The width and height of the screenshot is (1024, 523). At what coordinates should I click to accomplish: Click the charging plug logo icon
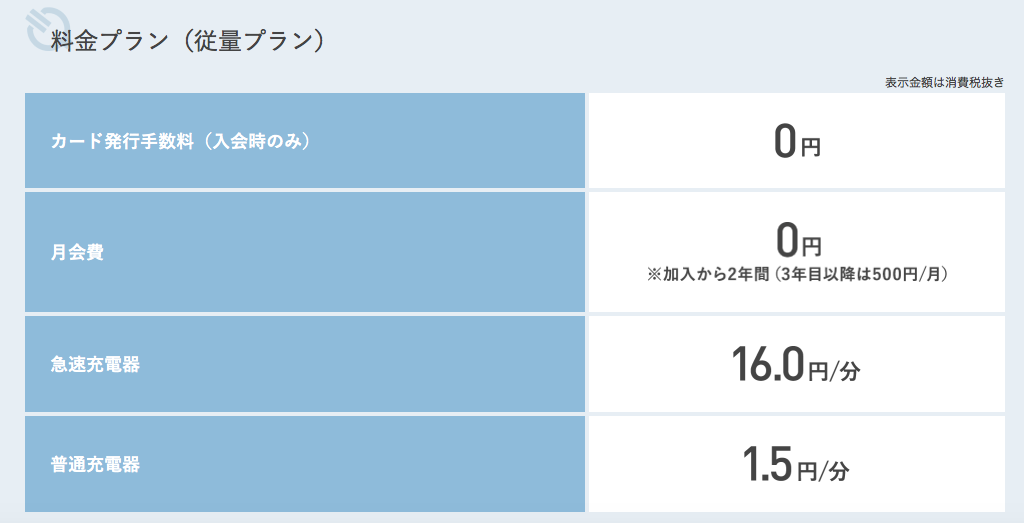[48, 27]
